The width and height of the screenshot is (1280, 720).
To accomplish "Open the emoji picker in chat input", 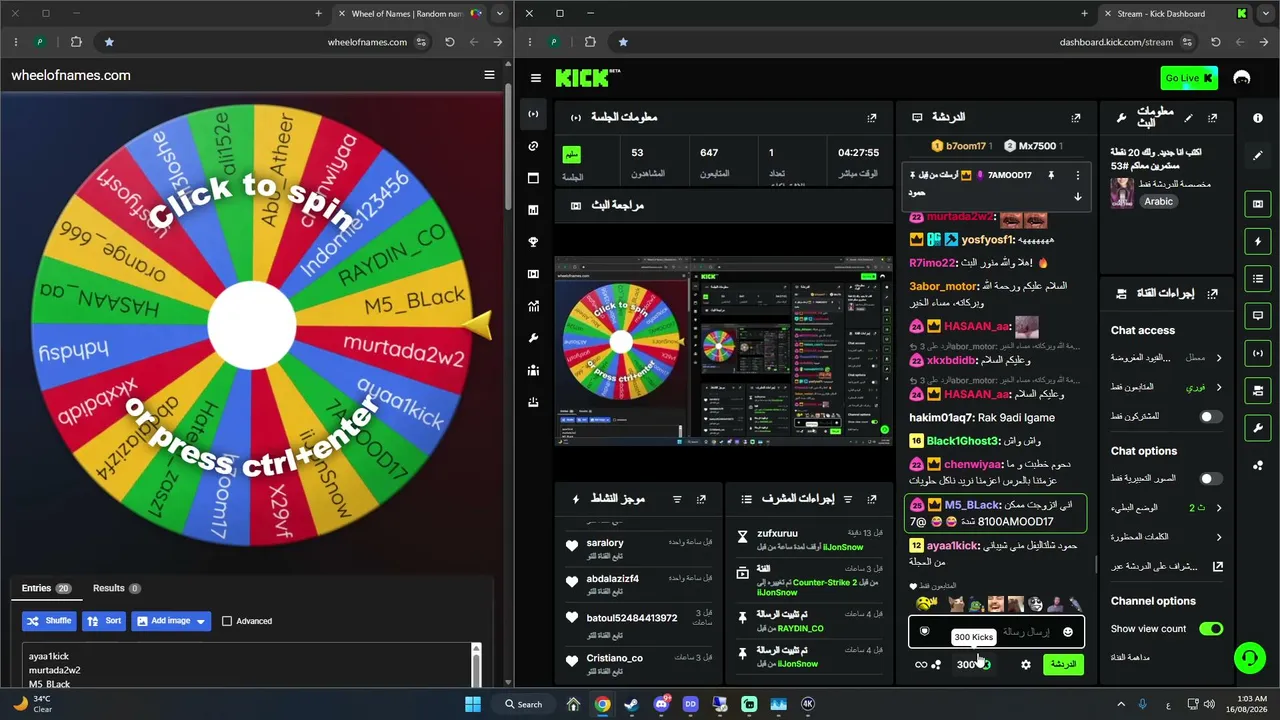I will 1068,632.
